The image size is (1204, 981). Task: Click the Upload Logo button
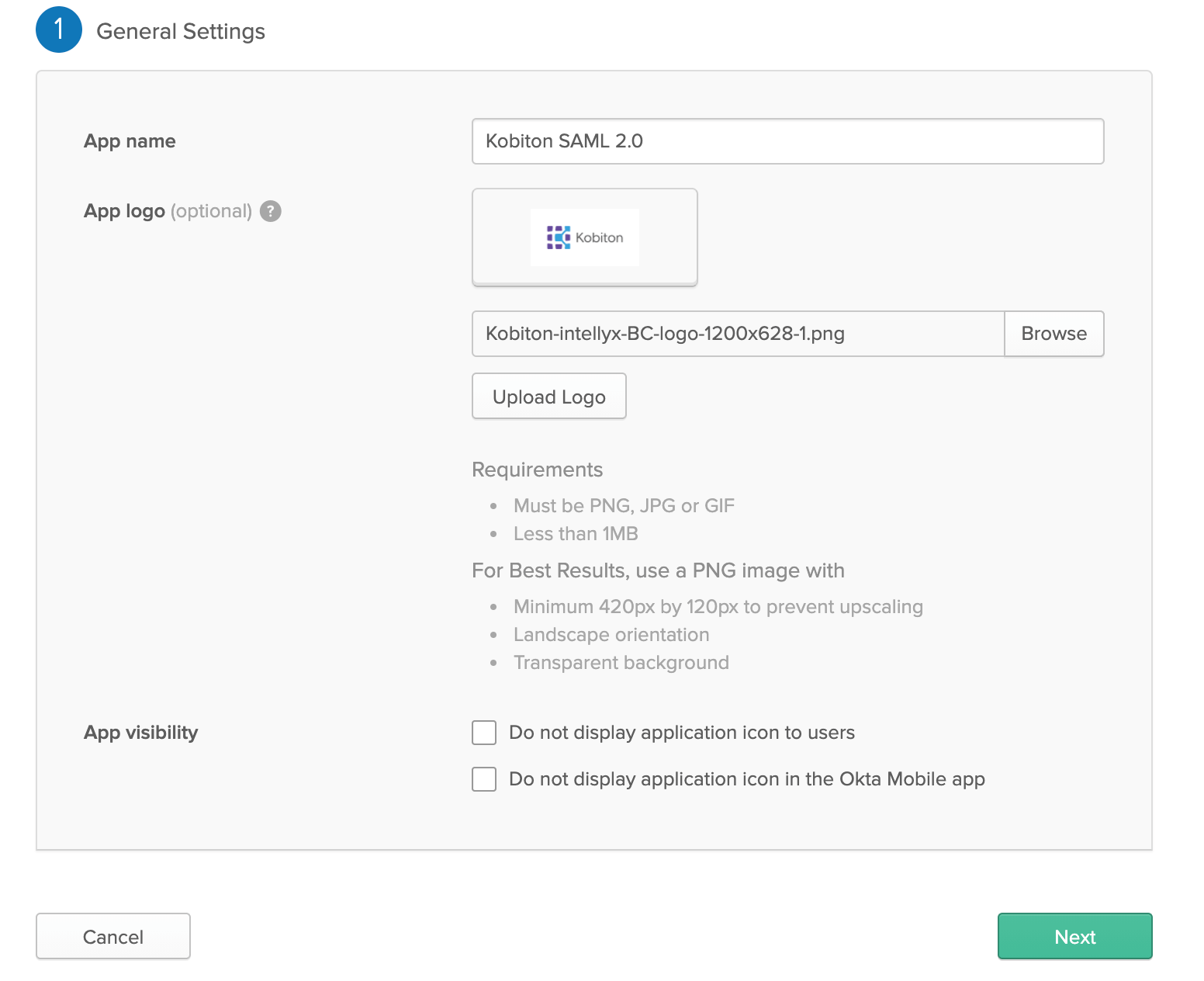(x=549, y=397)
